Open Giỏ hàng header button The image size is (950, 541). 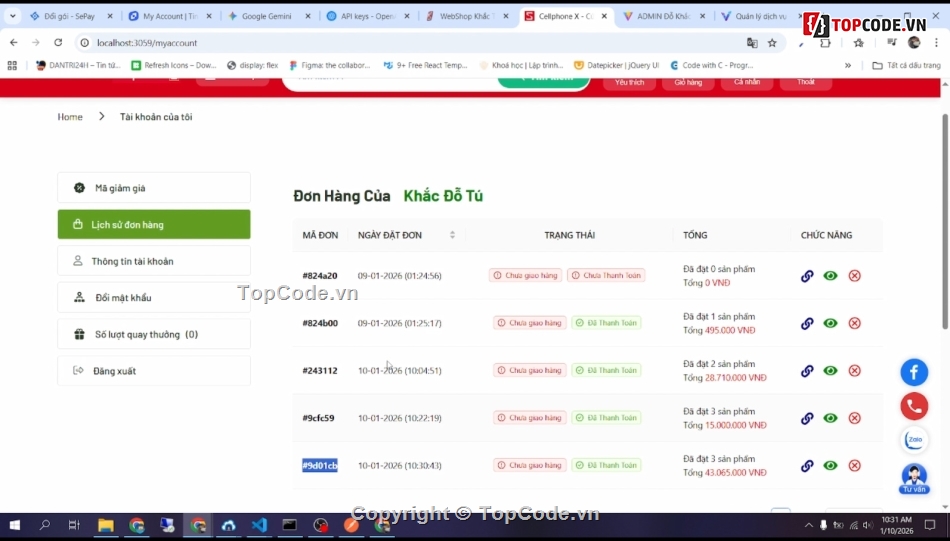[688, 82]
